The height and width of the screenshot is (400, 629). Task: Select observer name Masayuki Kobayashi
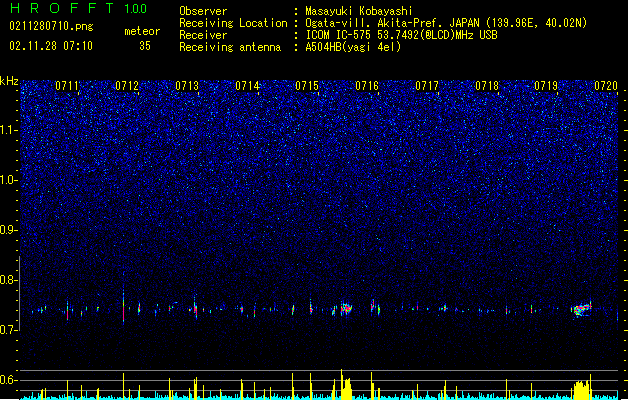coord(359,11)
